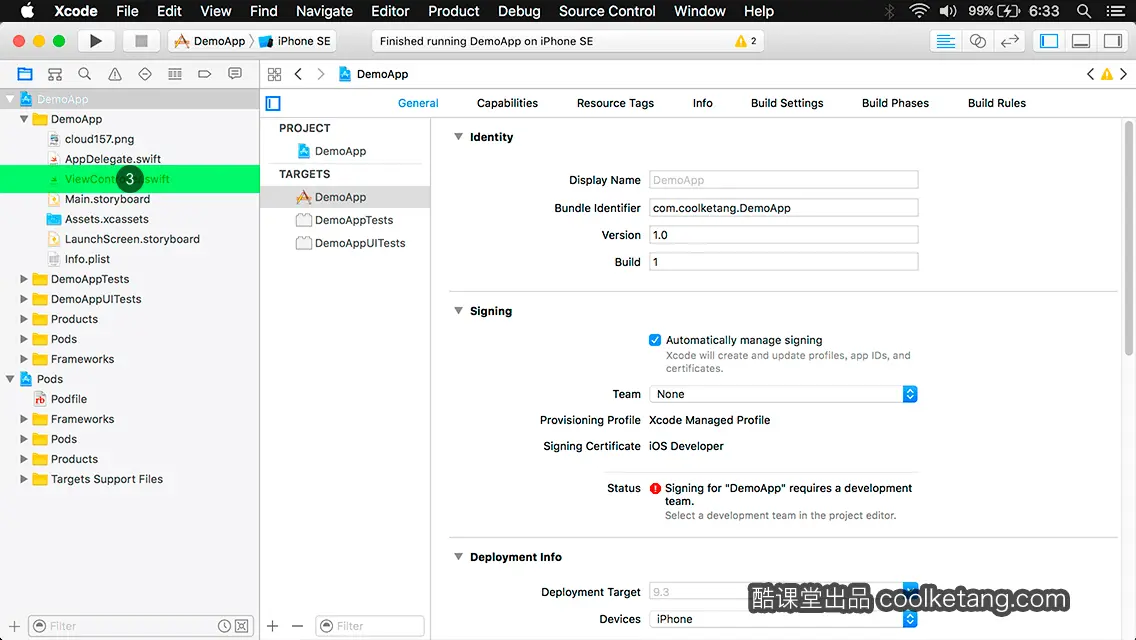
Task: Open the report navigator
Action: click(235, 74)
